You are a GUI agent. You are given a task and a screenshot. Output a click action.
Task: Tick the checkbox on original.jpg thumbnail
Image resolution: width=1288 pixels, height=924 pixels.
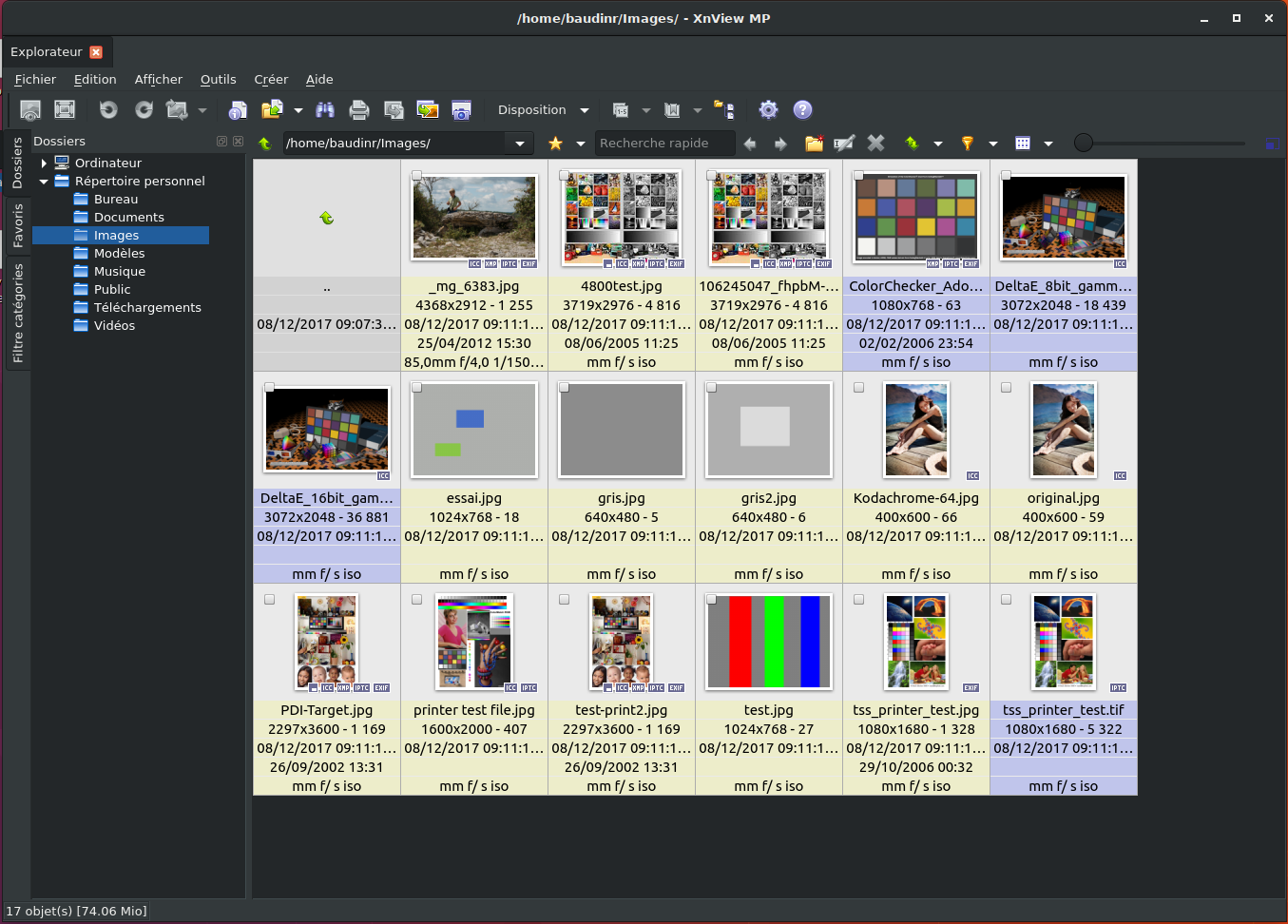(1007, 388)
